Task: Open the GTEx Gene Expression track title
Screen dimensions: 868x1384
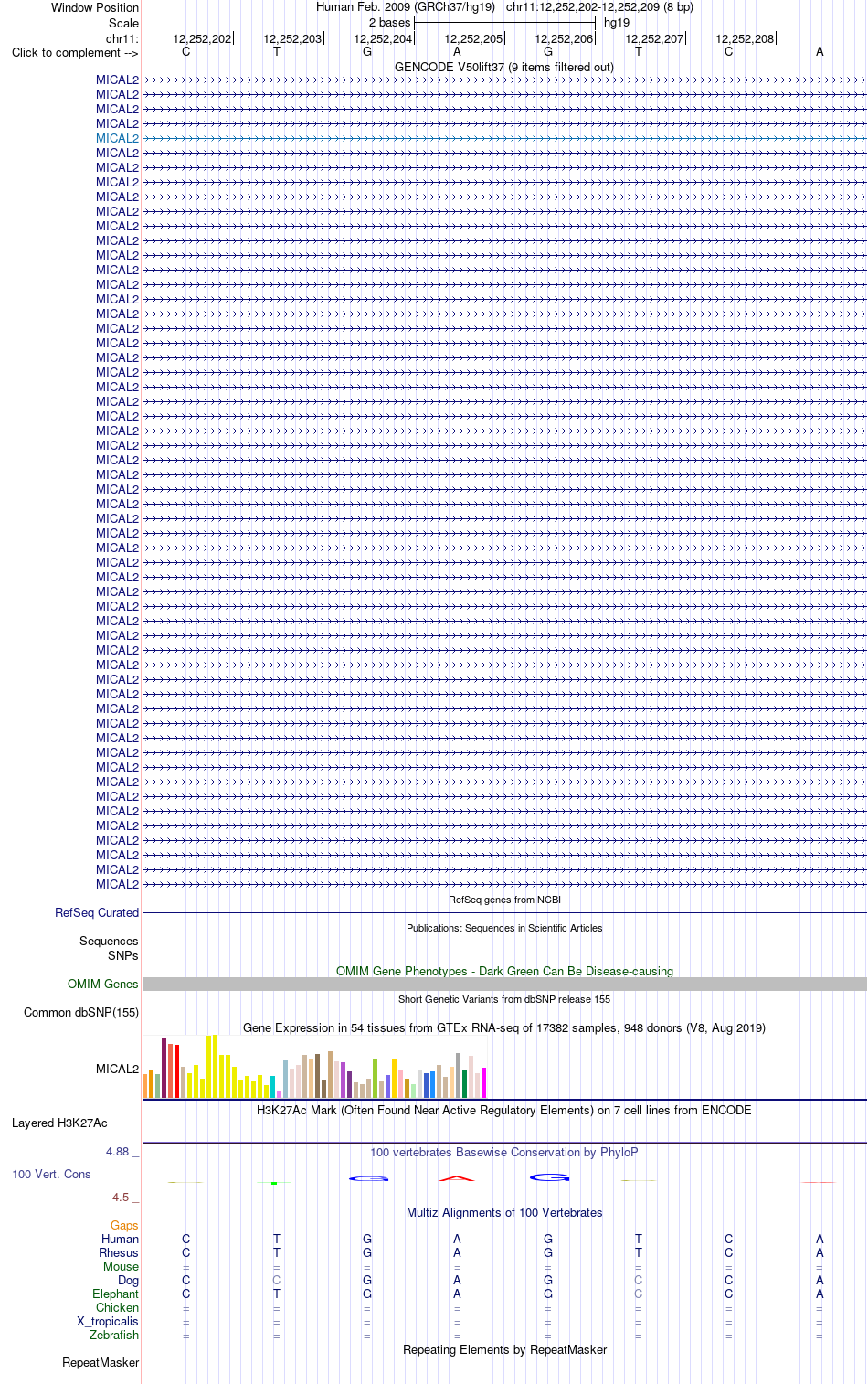Action: 504,1027
